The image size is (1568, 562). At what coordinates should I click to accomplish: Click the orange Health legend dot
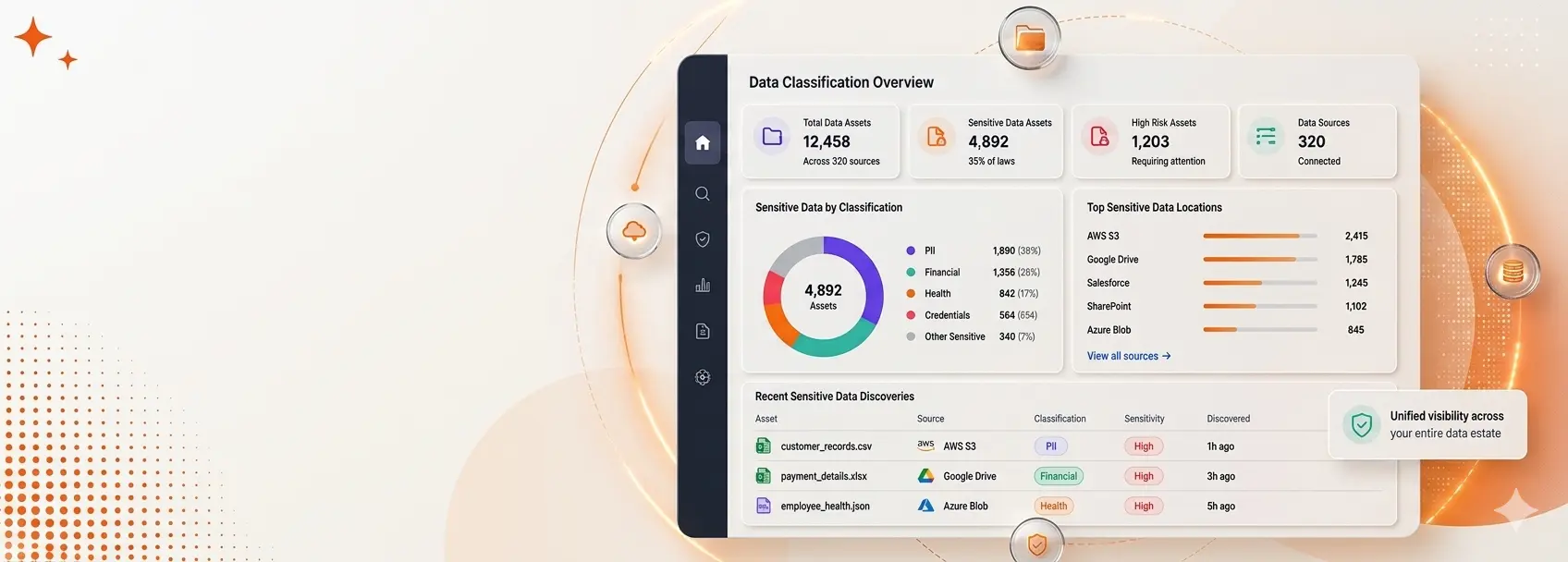tap(911, 293)
